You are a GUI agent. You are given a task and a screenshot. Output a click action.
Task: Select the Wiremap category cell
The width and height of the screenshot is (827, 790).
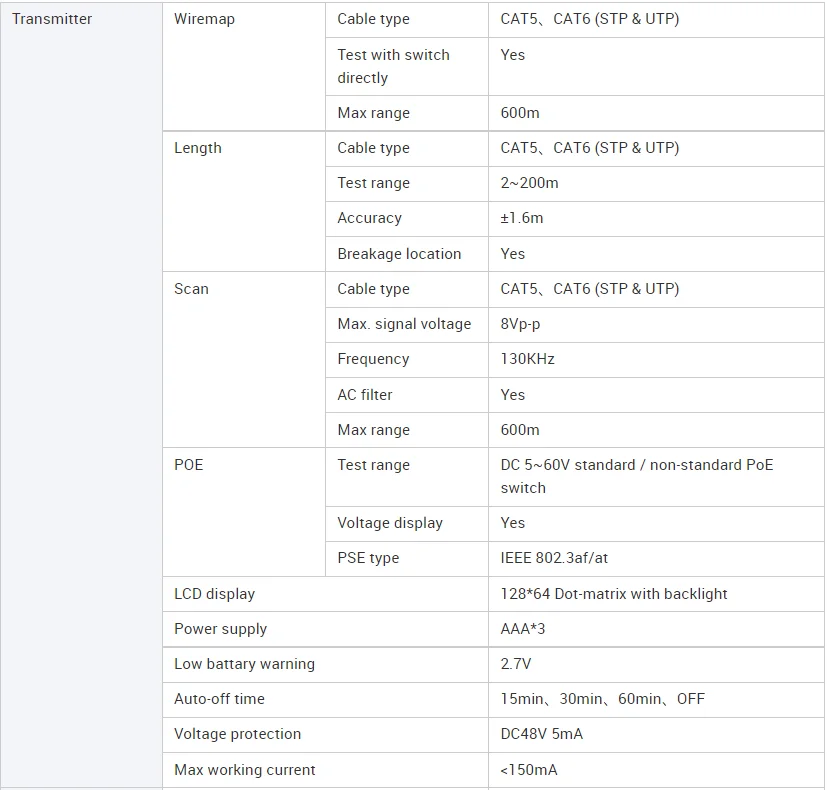click(x=204, y=19)
